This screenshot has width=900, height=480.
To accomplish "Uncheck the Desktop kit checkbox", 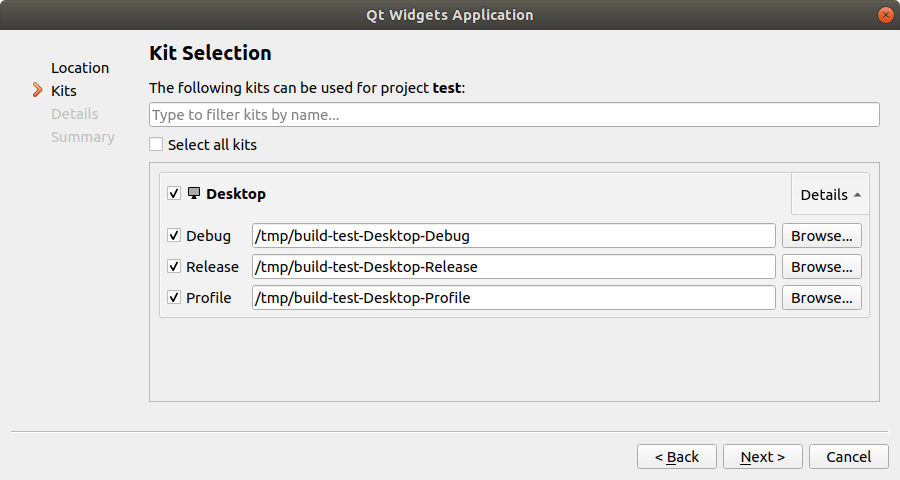I will tap(174, 193).
